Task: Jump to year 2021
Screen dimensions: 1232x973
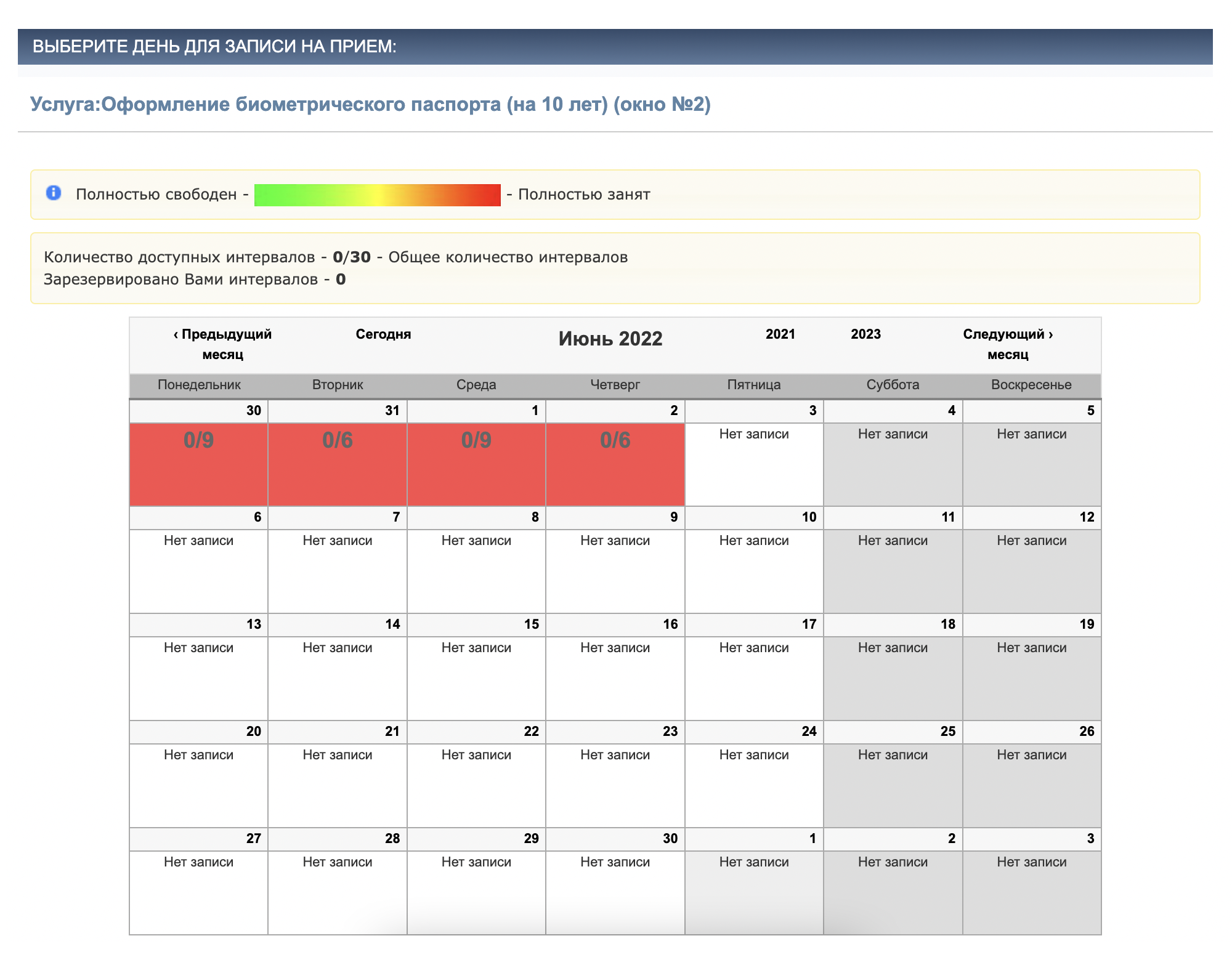Action: click(780, 334)
